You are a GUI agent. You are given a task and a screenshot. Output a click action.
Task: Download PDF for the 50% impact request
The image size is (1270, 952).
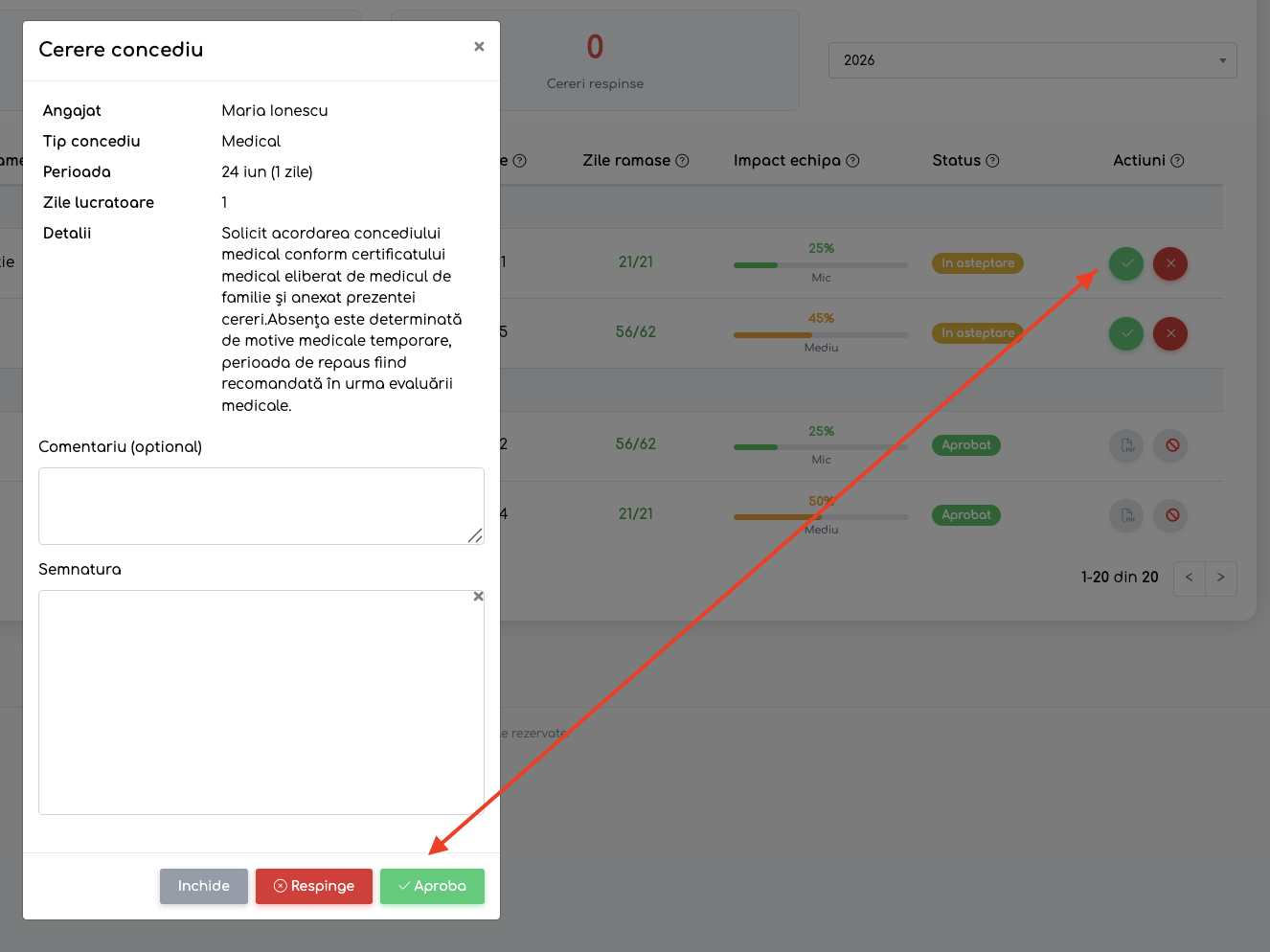1126,515
